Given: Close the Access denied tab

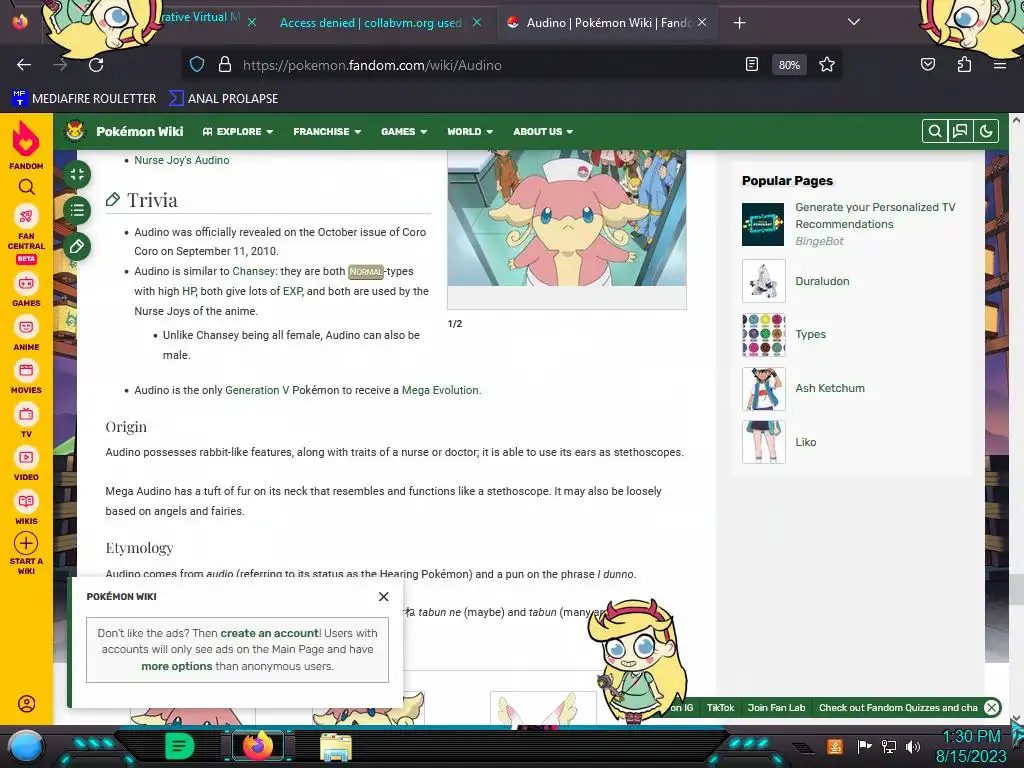Looking at the screenshot, I should click(477, 23).
